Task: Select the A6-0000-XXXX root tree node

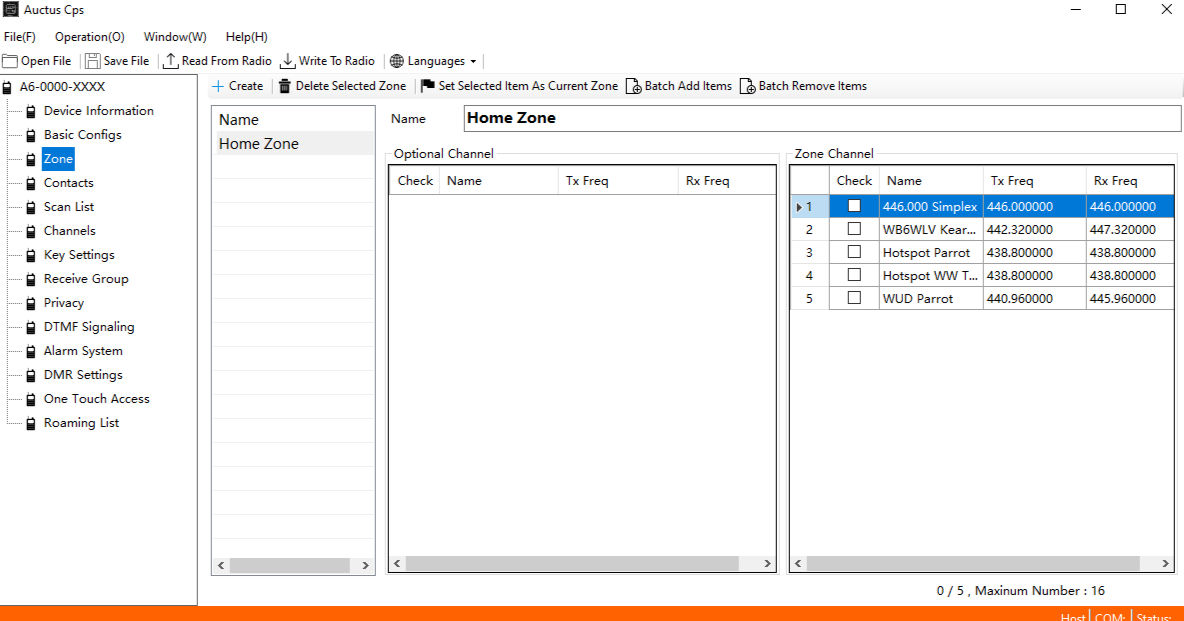Action: pyautogui.click(x=62, y=87)
